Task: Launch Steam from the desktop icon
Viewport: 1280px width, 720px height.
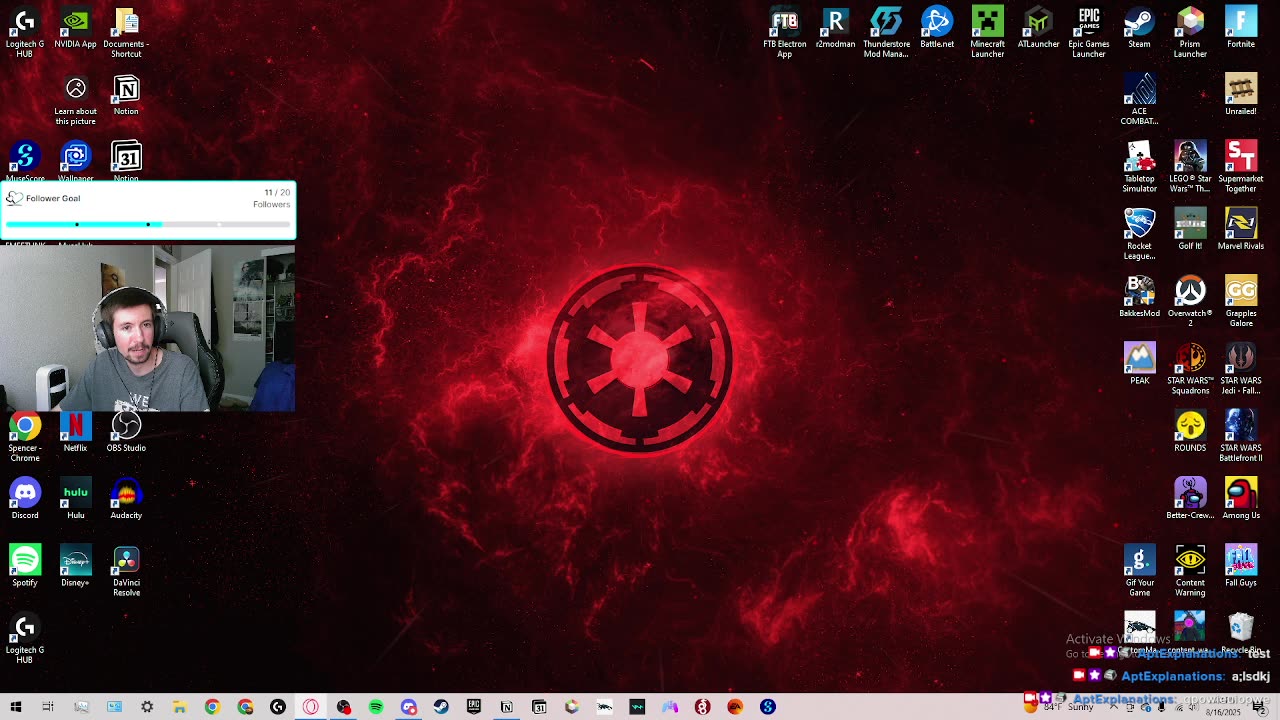Action: 1139,28
